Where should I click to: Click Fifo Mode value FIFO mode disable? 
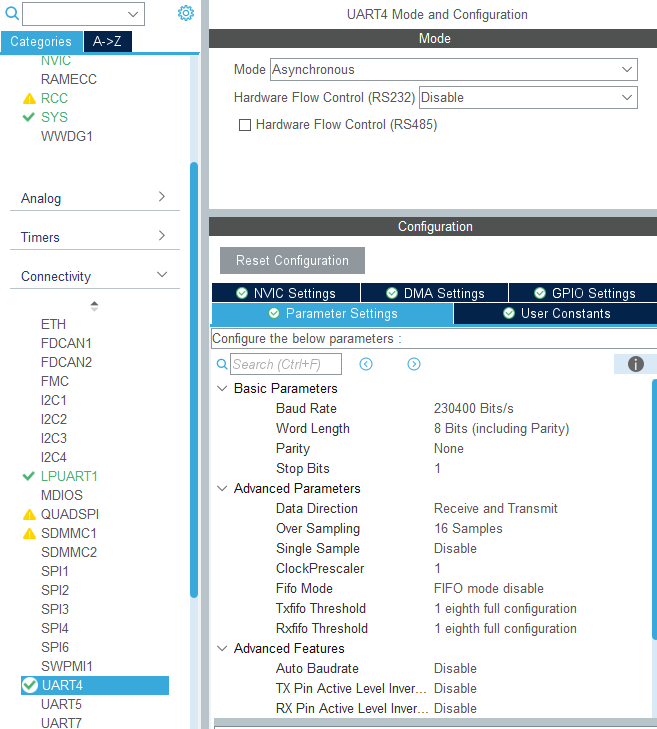489,589
